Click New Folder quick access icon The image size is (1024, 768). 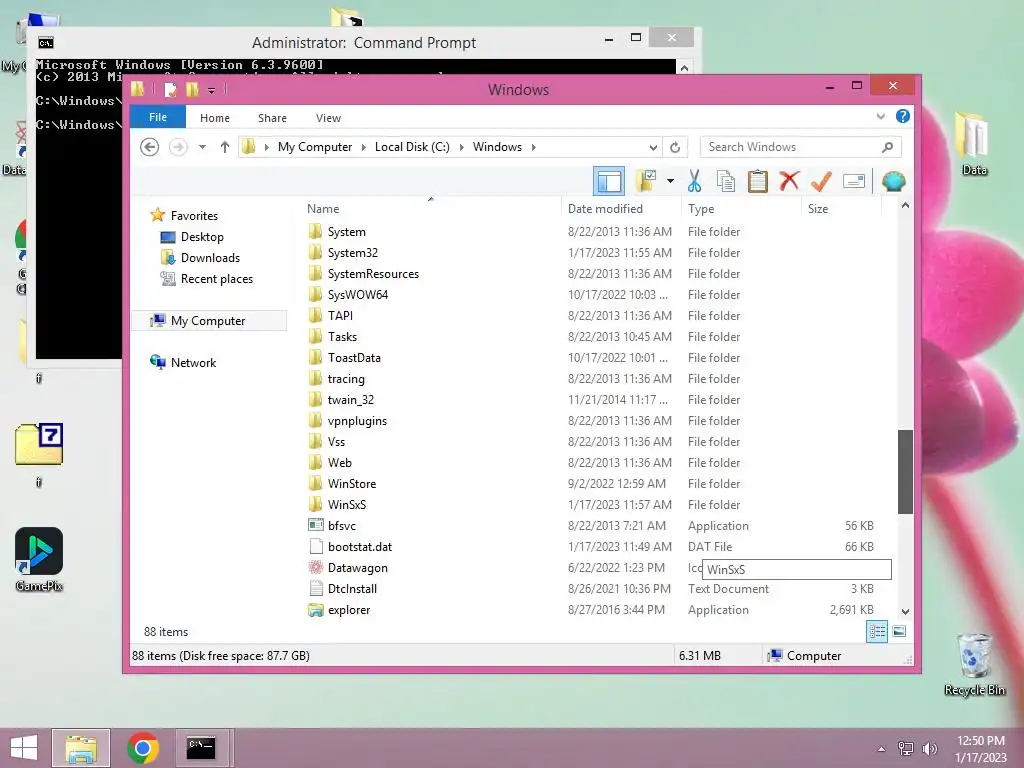pos(192,89)
